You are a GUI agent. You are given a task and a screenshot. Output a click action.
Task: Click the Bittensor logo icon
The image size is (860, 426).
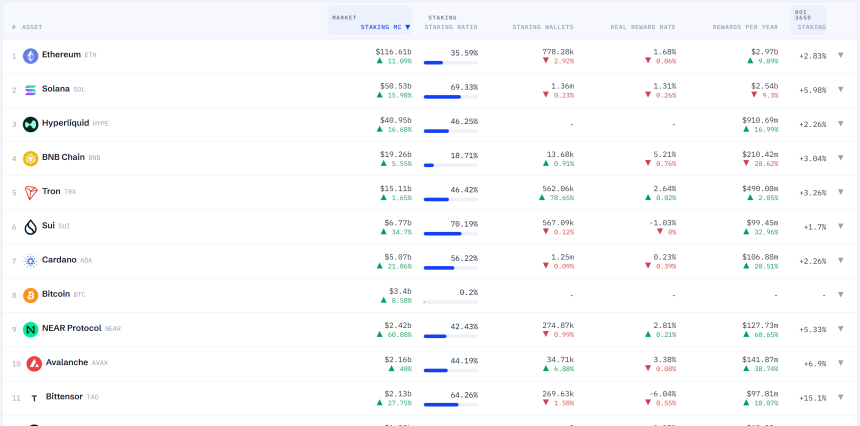(34, 398)
